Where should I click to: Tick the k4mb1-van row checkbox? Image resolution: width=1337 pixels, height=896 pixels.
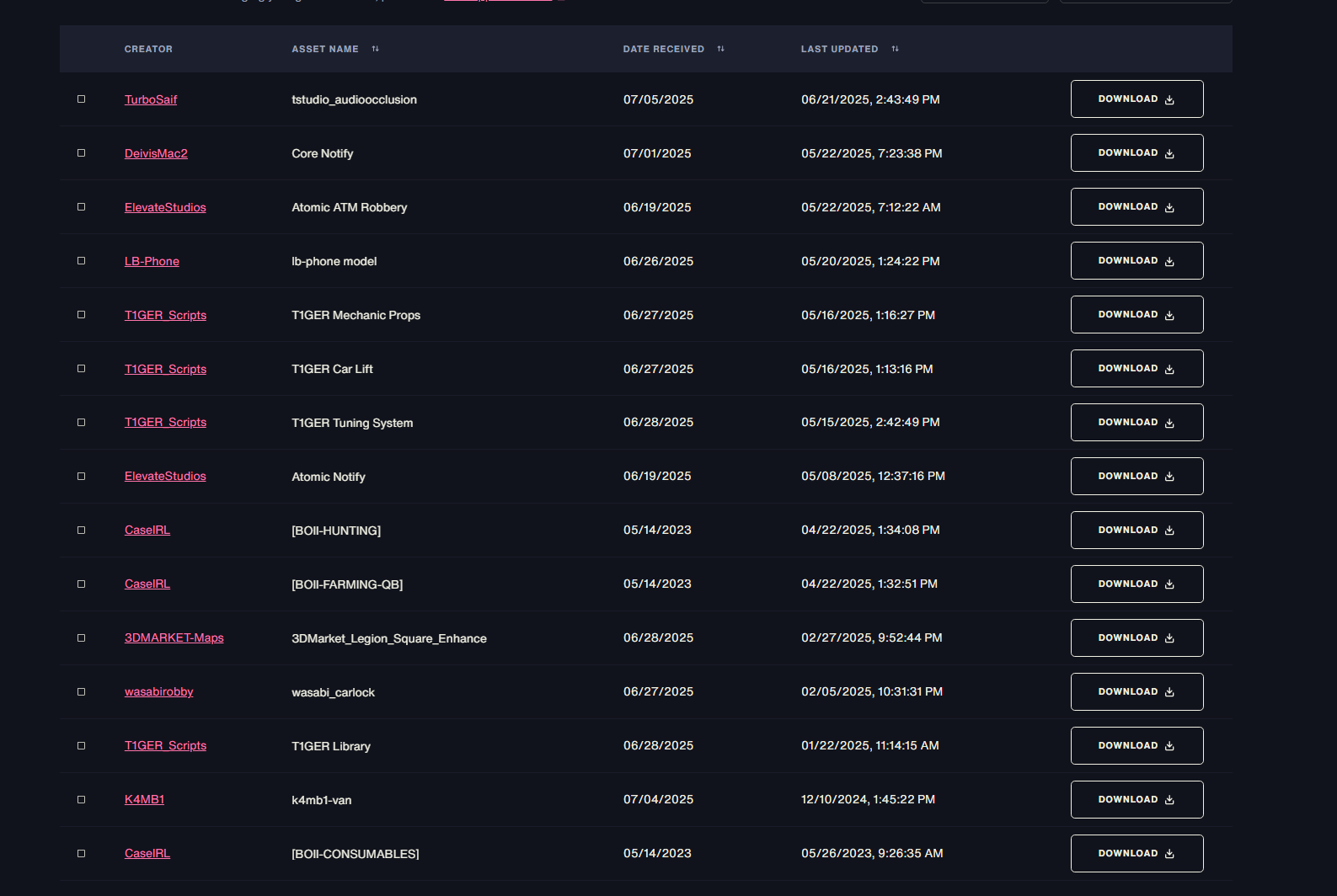point(82,800)
